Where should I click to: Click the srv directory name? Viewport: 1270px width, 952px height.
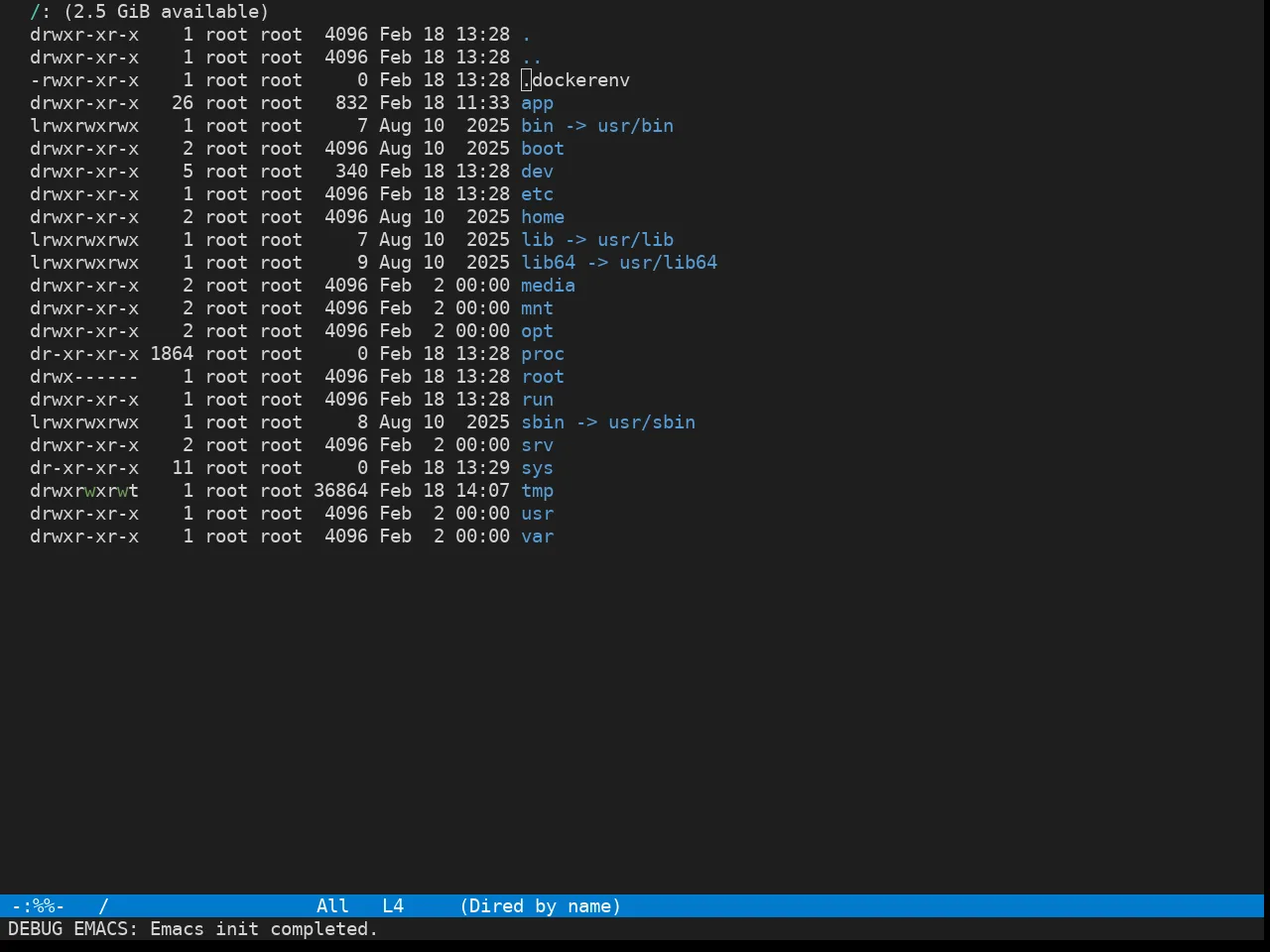pos(537,445)
